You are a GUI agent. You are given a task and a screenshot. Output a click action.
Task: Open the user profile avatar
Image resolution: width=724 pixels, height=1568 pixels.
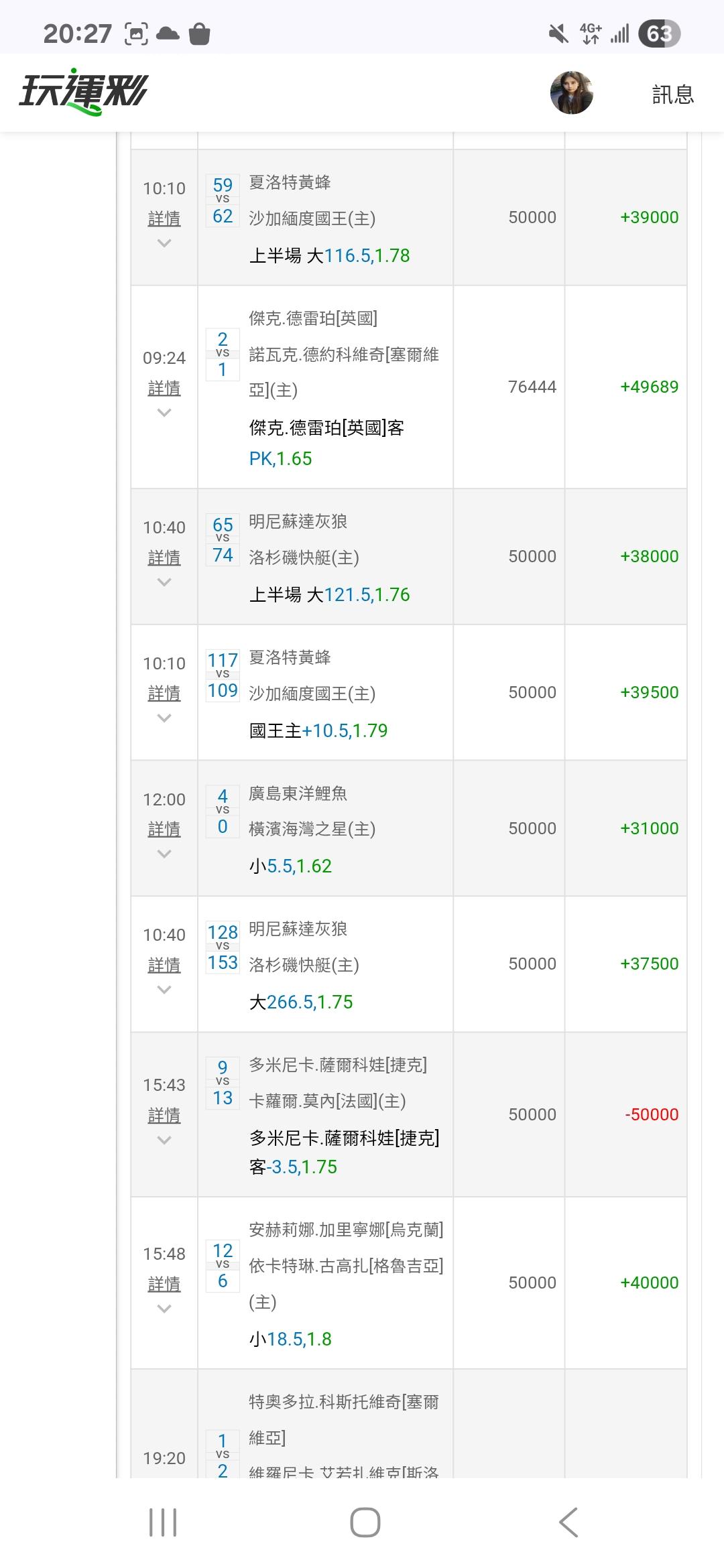coord(571,92)
